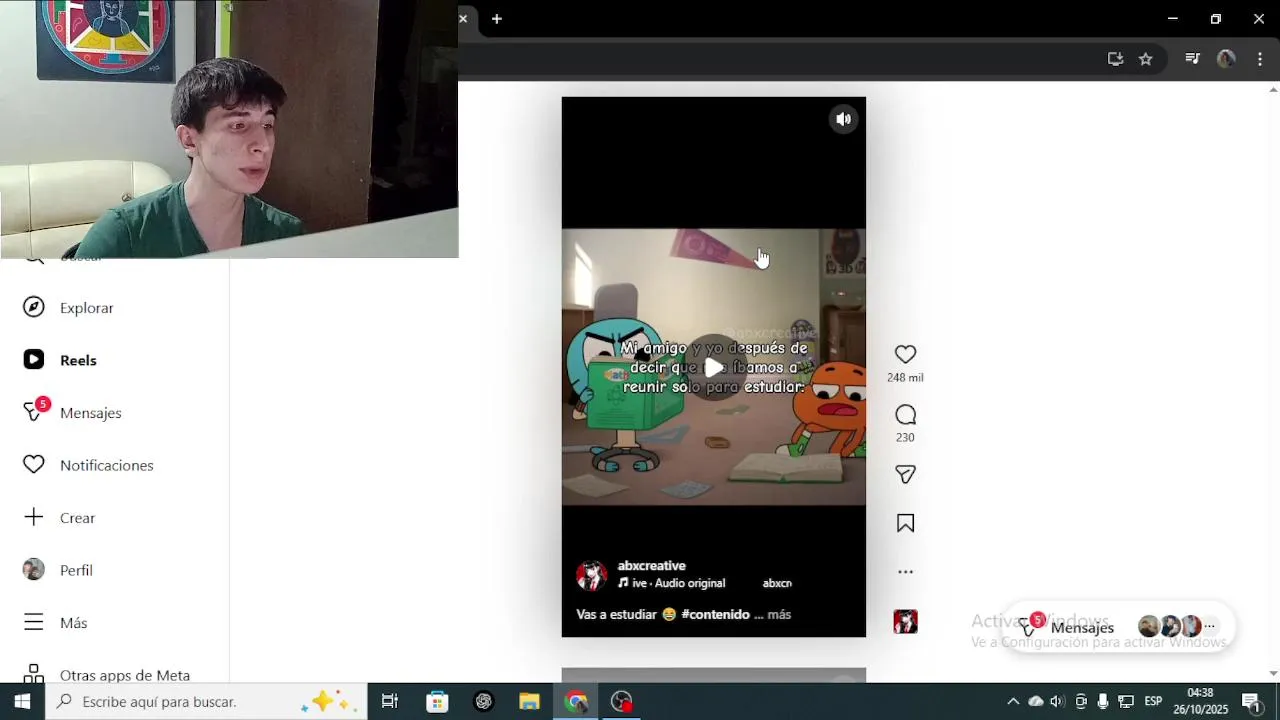This screenshot has width=1280, height=720.
Task: Close the current browser tab
Action: click(463, 19)
